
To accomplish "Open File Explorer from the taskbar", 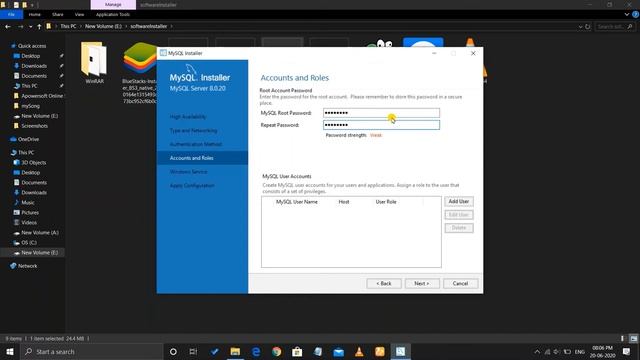I will [235, 351].
